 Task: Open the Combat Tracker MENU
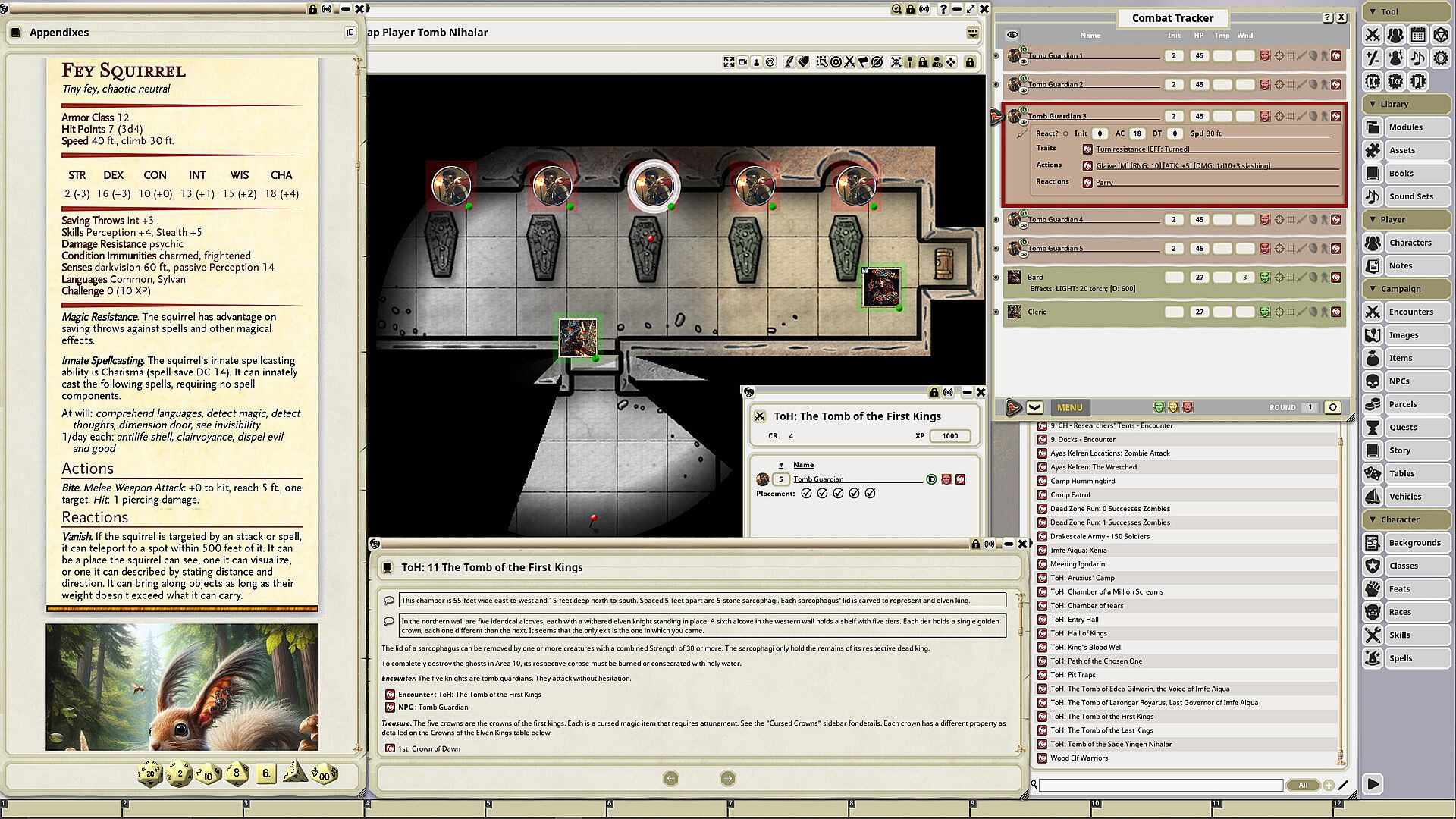click(1069, 407)
